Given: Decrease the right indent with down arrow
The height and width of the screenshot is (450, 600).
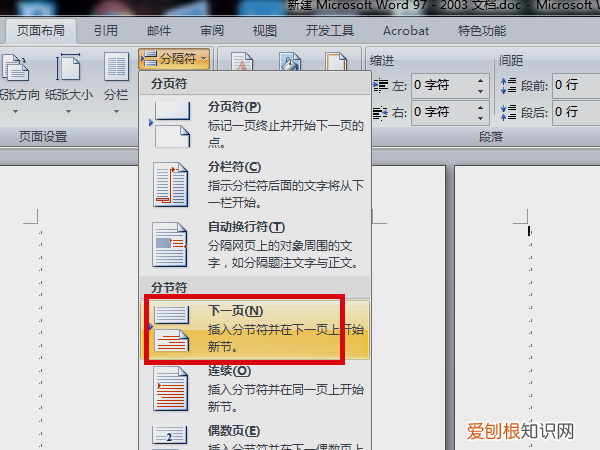Looking at the screenshot, I should pyautogui.click(x=481, y=118).
